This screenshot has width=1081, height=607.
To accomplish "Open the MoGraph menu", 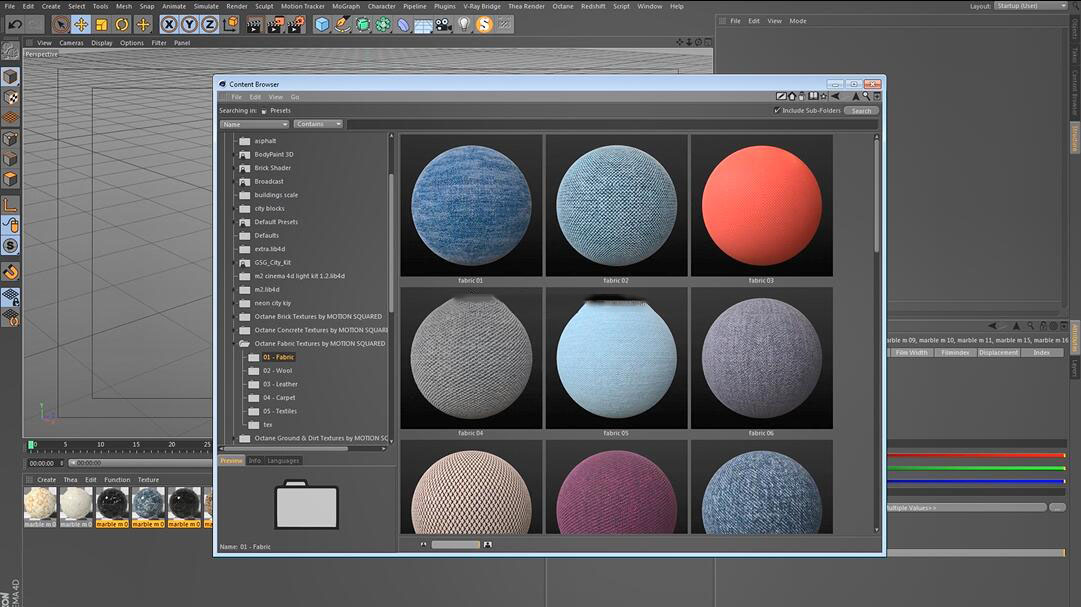I will click(345, 6).
